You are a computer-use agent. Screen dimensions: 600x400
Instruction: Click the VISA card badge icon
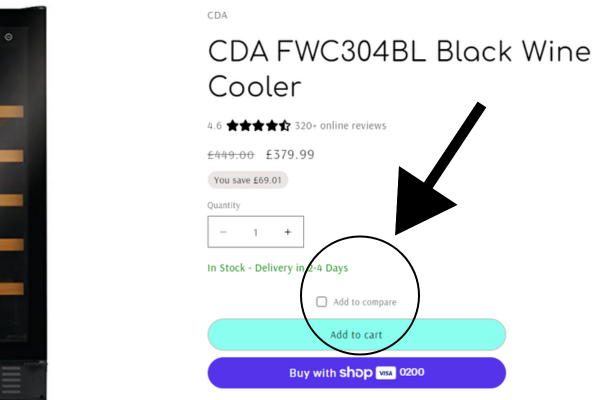(385, 373)
